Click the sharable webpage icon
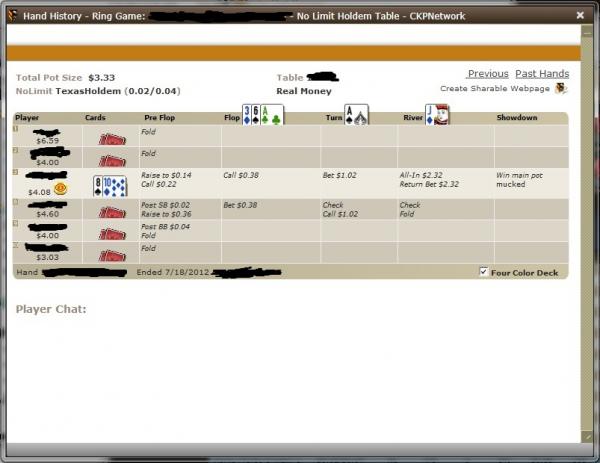600x463 pixels. coord(561,89)
